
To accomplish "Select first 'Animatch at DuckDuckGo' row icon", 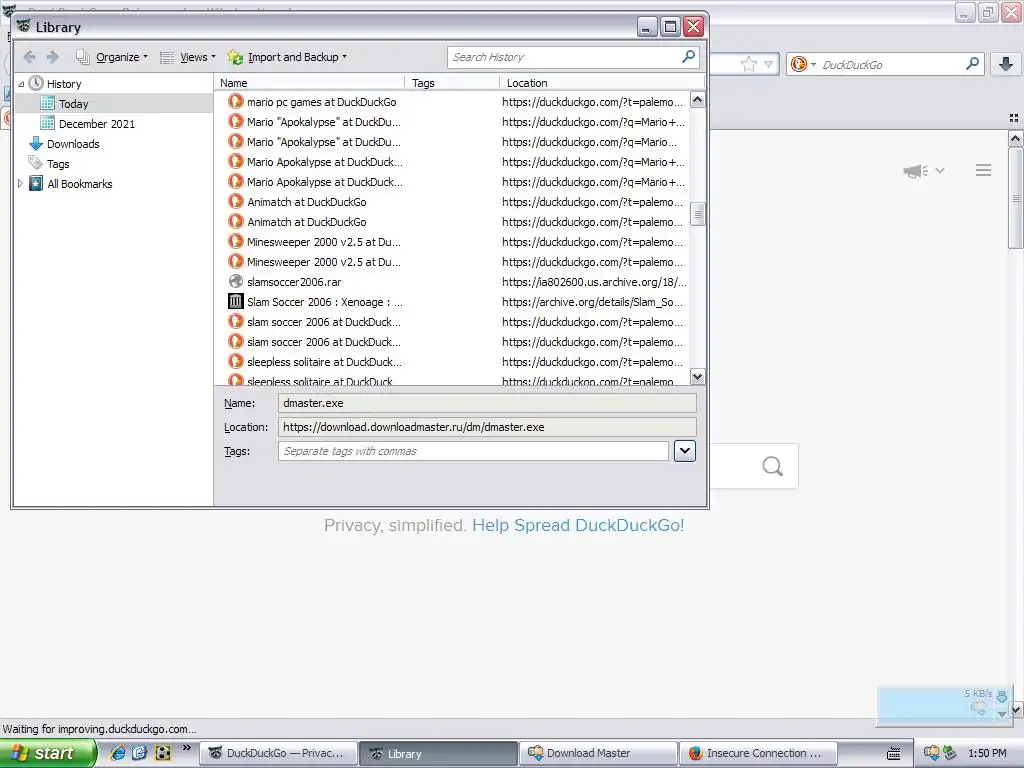I will coord(236,202).
